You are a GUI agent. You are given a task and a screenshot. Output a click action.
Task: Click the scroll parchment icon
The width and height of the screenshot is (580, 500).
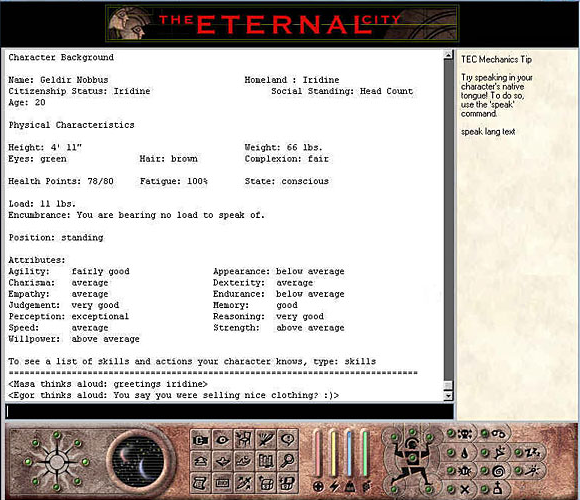[x=200, y=483]
